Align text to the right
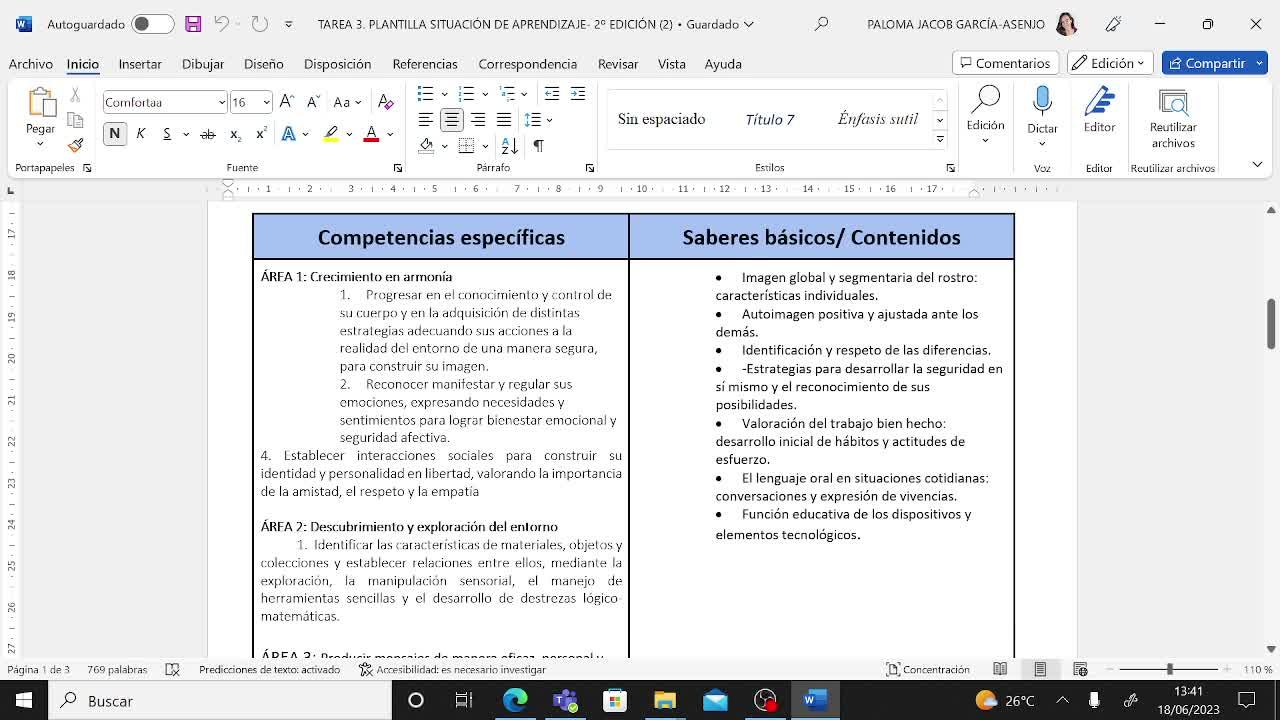The width and height of the screenshot is (1280, 720). pyautogui.click(x=478, y=120)
